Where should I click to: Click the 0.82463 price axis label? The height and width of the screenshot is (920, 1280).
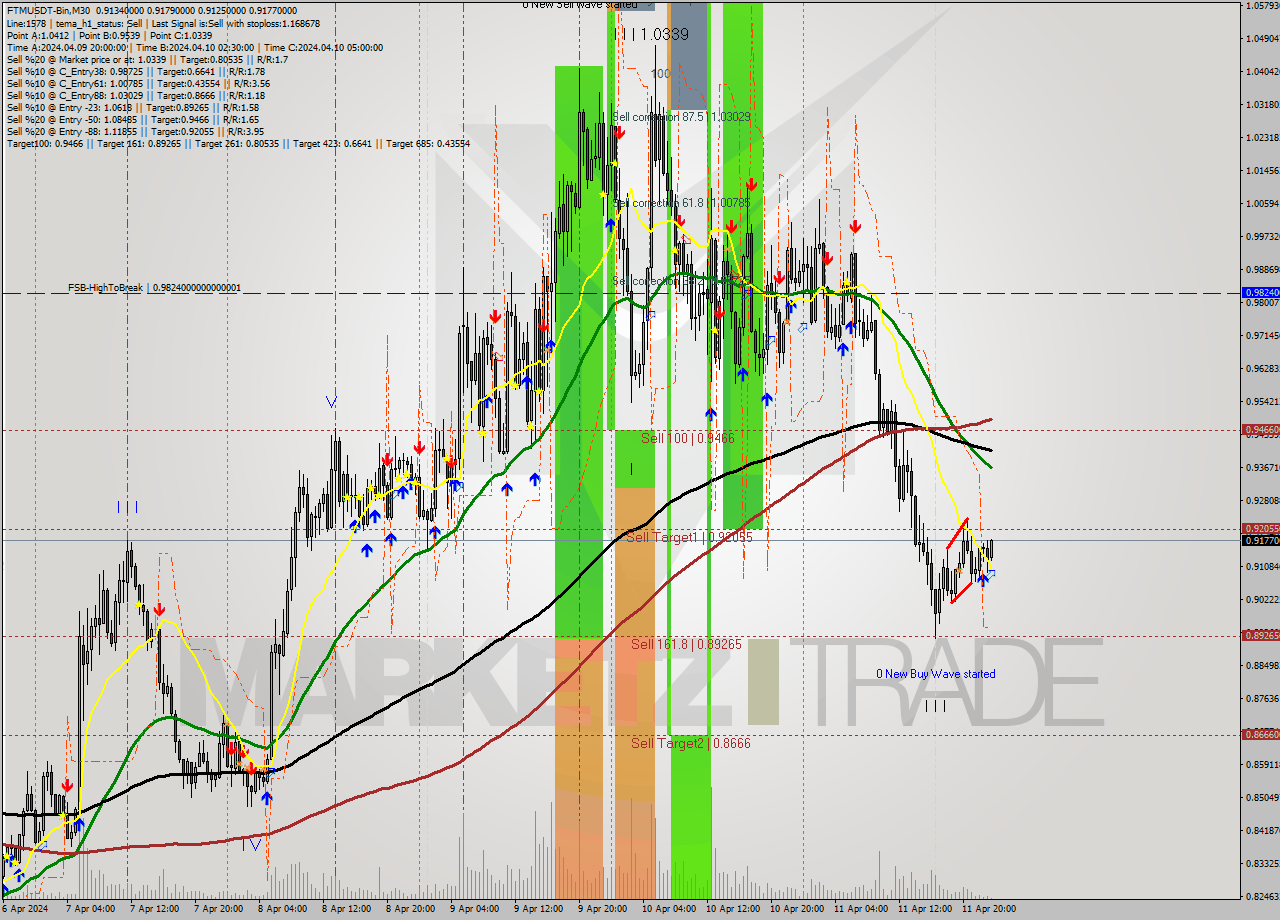(1261, 897)
